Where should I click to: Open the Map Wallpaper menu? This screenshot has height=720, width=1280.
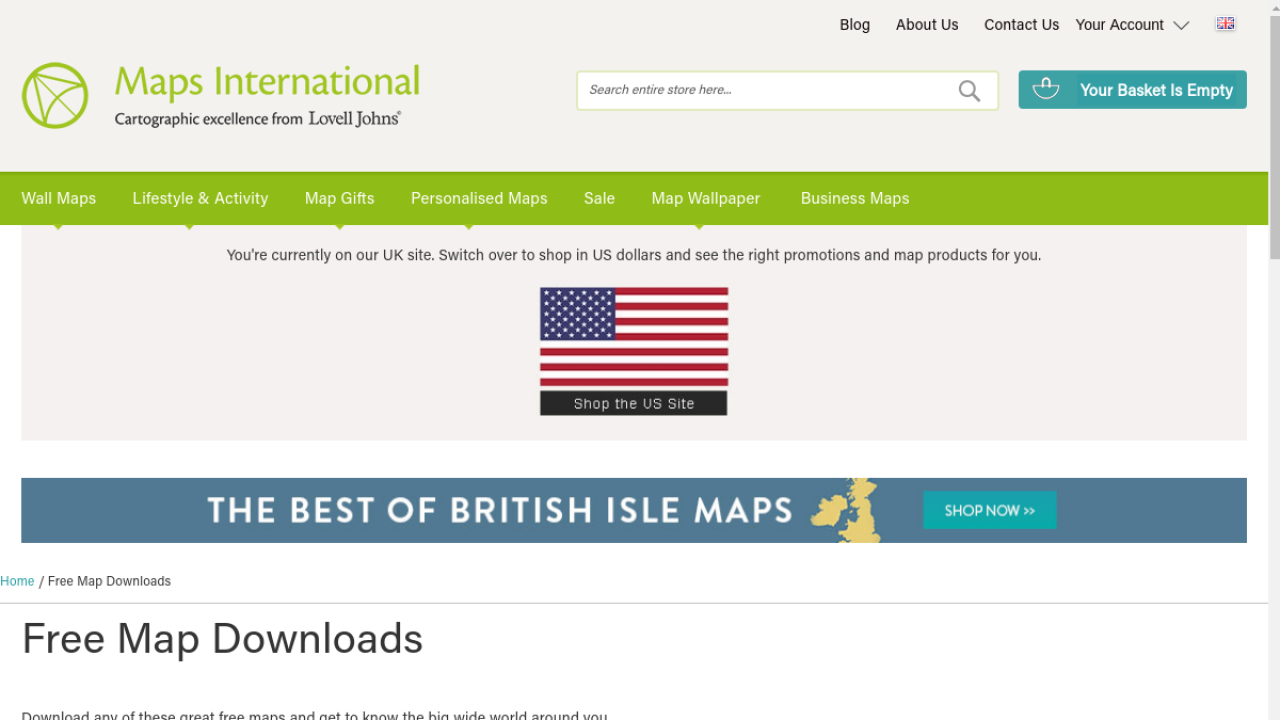[706, 198]
